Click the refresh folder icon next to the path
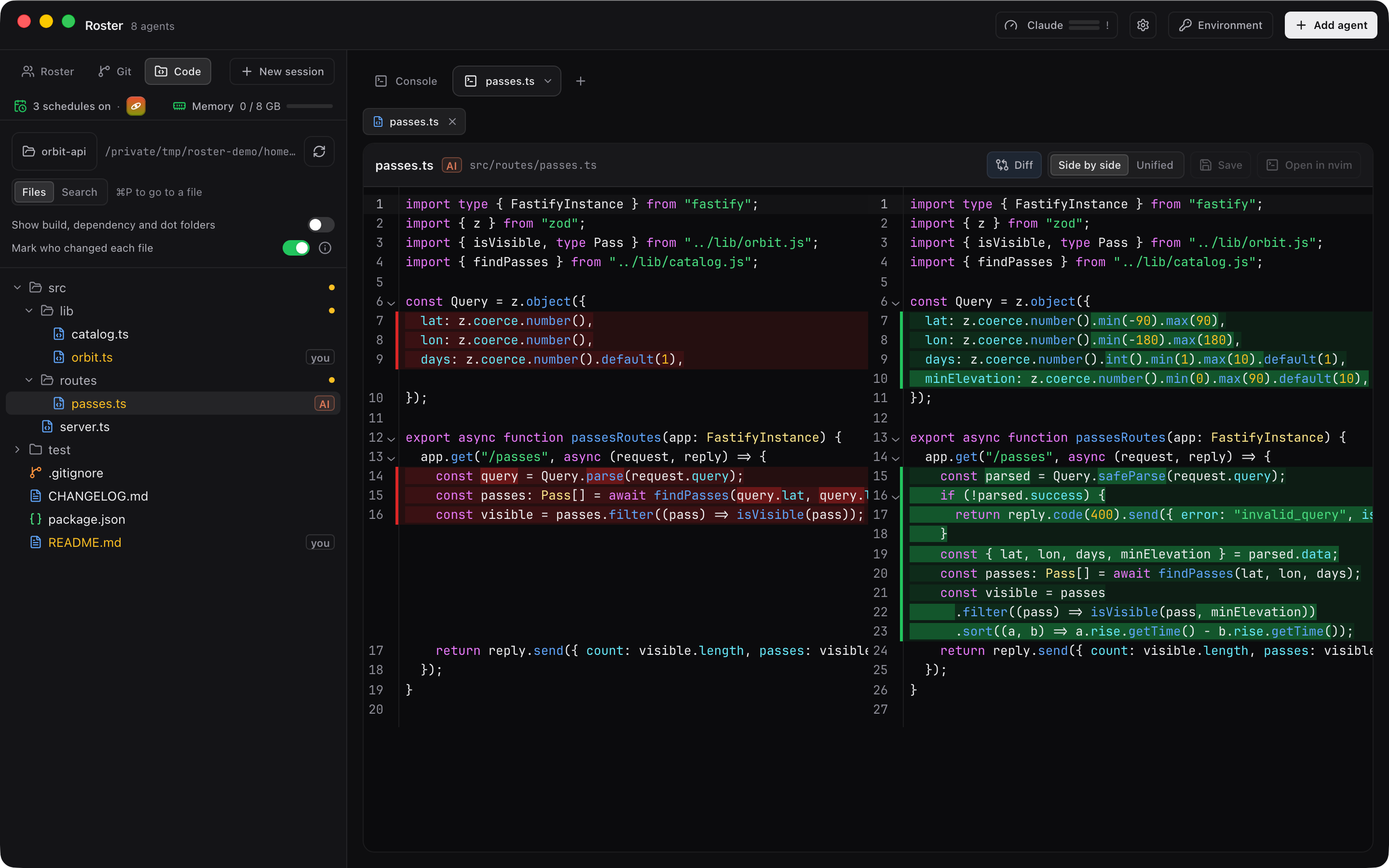1389x868 pixels. pos(319,151)
